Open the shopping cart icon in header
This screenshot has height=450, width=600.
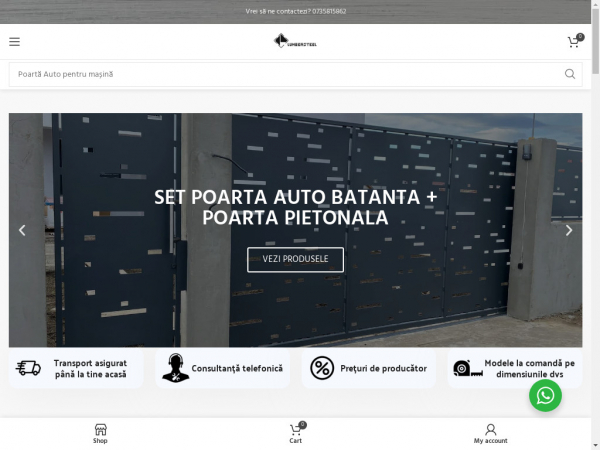pos(575,41)
